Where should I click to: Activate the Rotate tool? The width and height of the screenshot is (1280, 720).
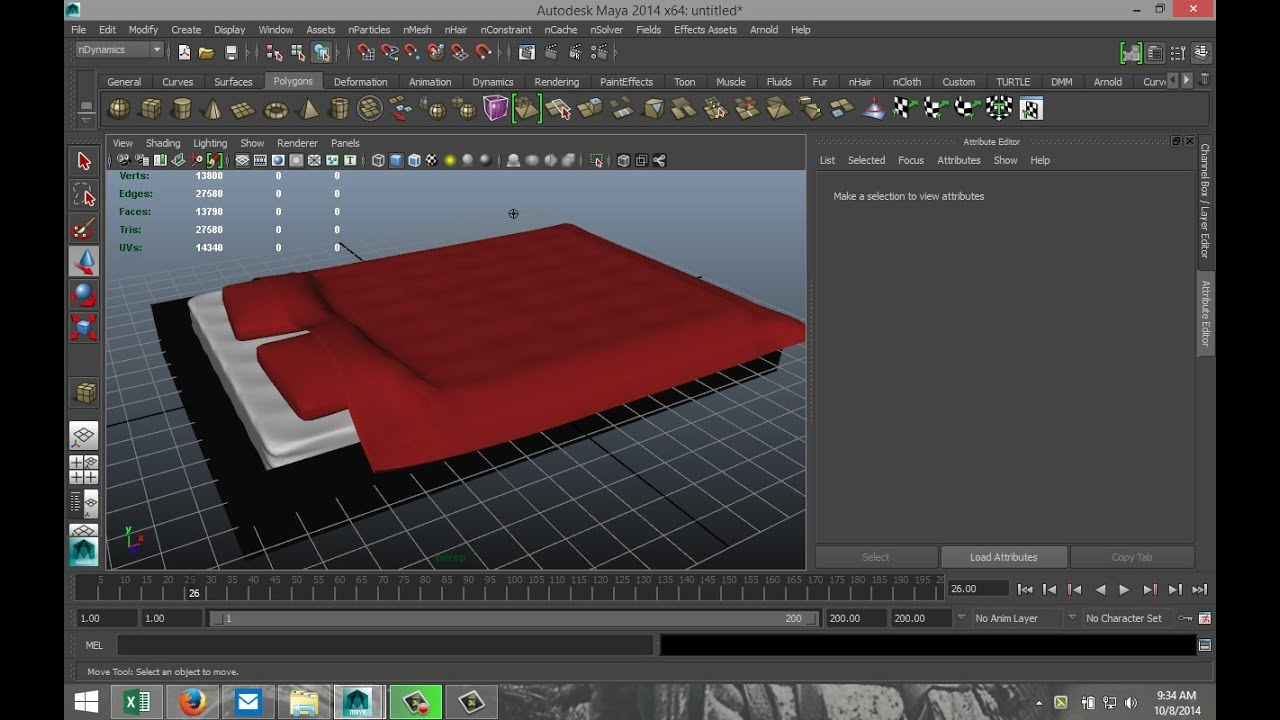click(84, 295)
